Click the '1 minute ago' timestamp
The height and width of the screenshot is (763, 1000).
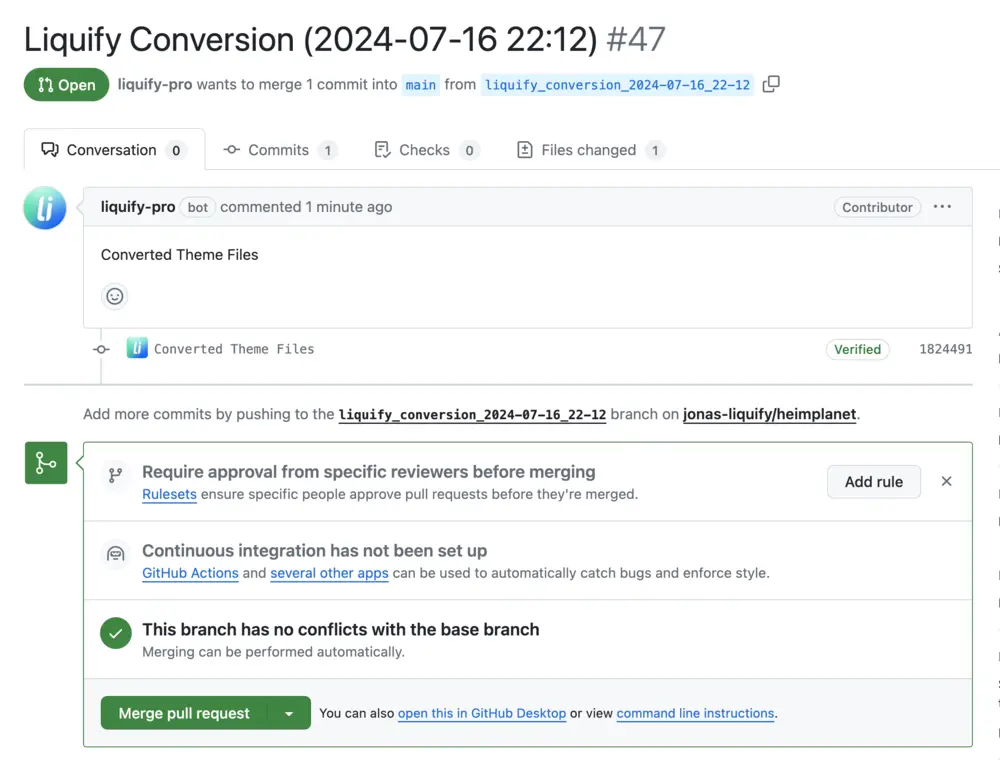(x=348, y=207)
